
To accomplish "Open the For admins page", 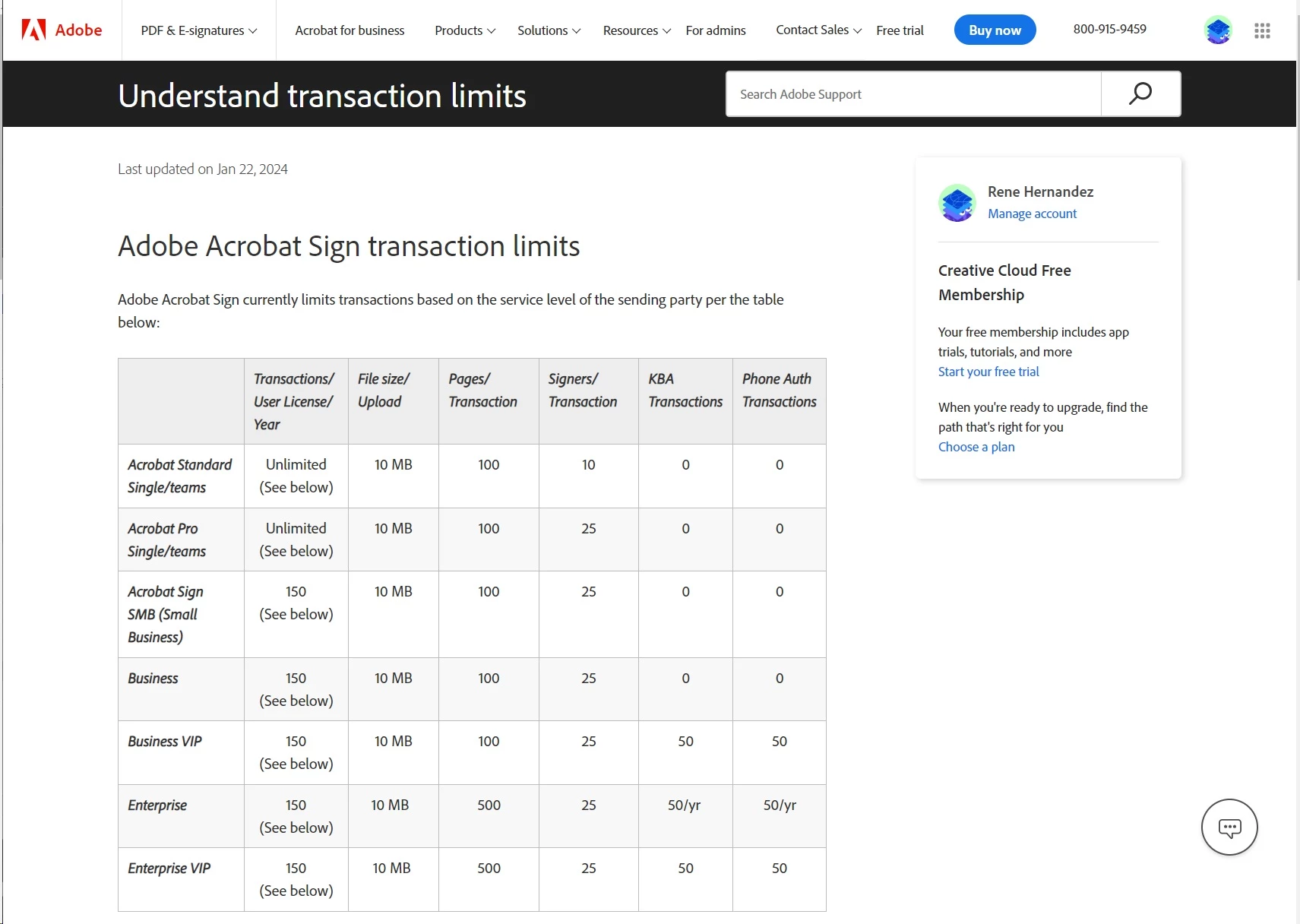I will tap(716, 30).
